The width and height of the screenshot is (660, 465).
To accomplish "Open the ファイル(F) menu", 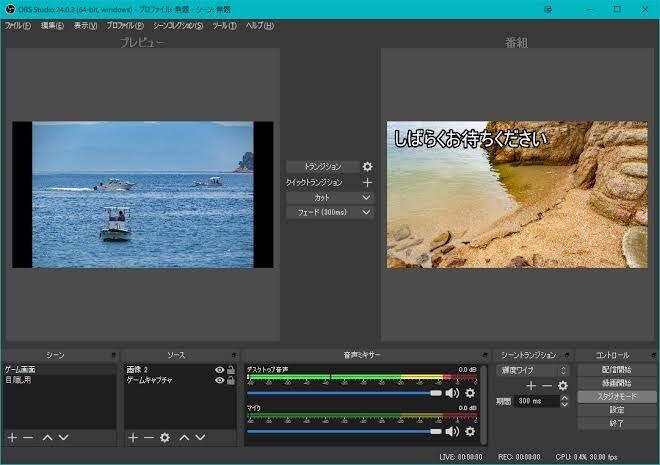I will tap(18, 26).
